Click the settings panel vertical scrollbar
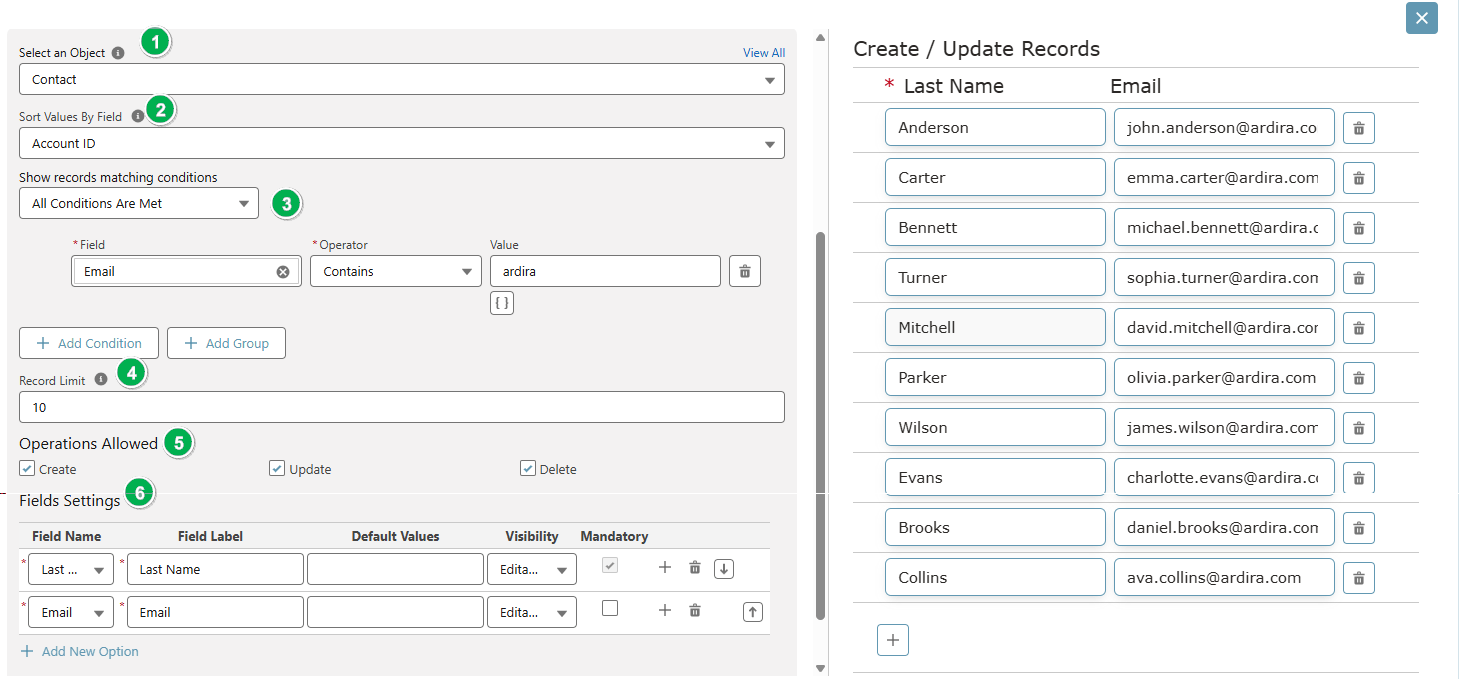The width and height of the screenshot is (1469, 683). click(x=821, y=425)
